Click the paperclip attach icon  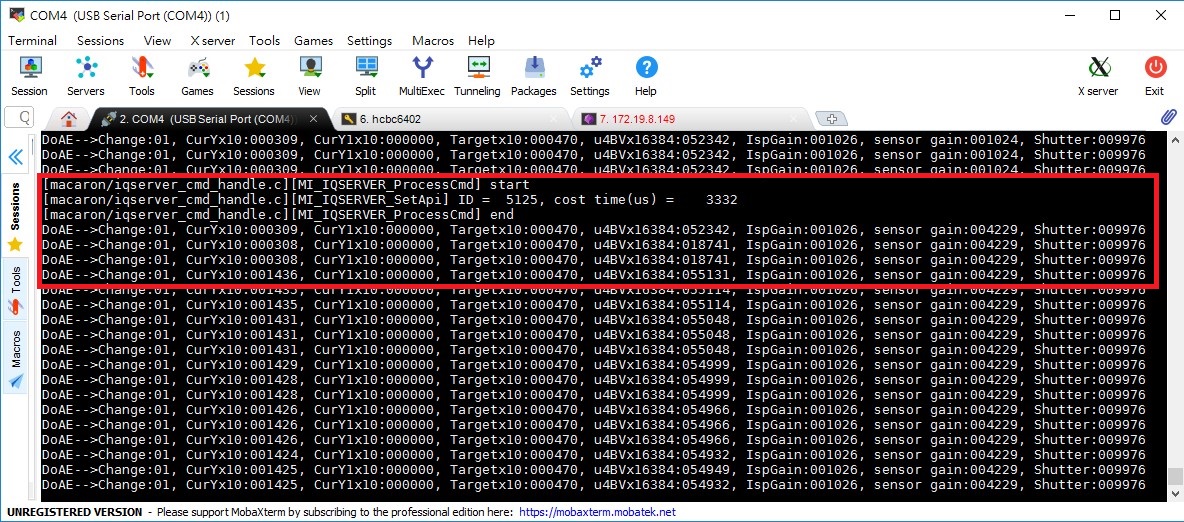point(1167,118)
